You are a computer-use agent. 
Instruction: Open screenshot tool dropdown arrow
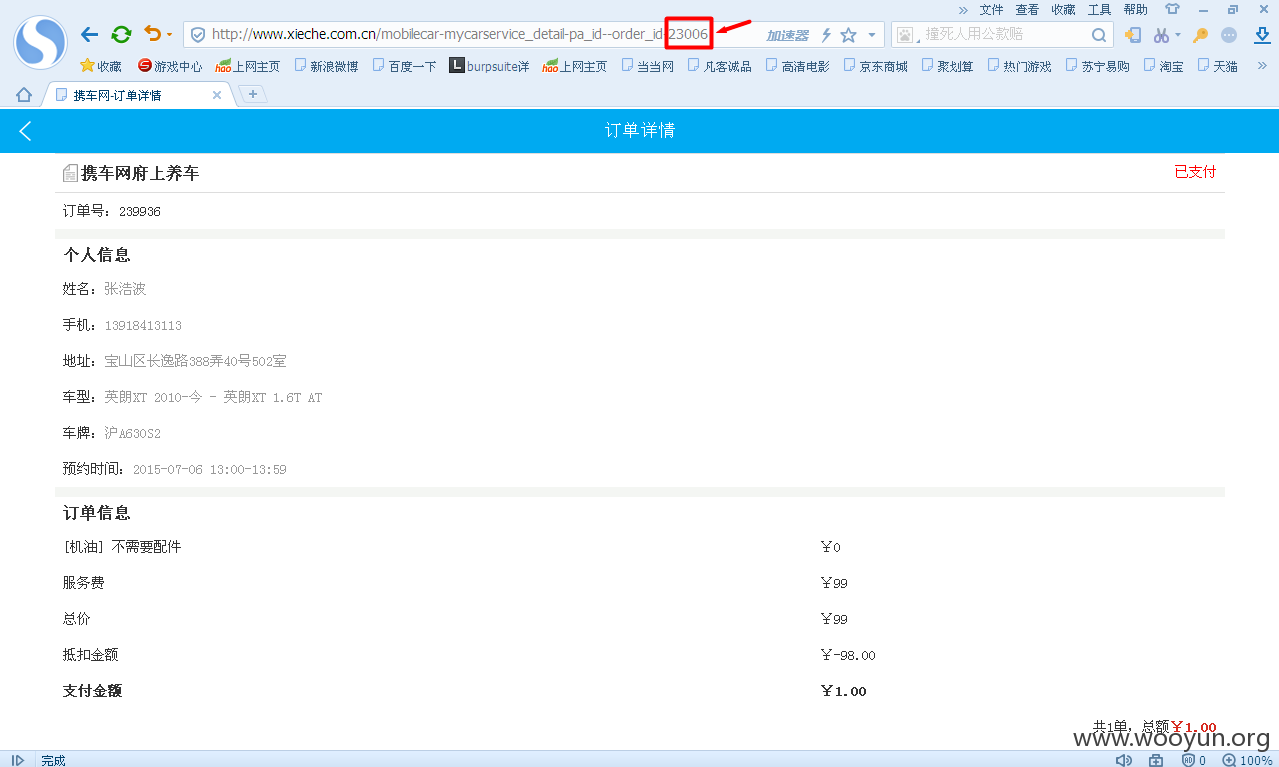click(1177, 35)
